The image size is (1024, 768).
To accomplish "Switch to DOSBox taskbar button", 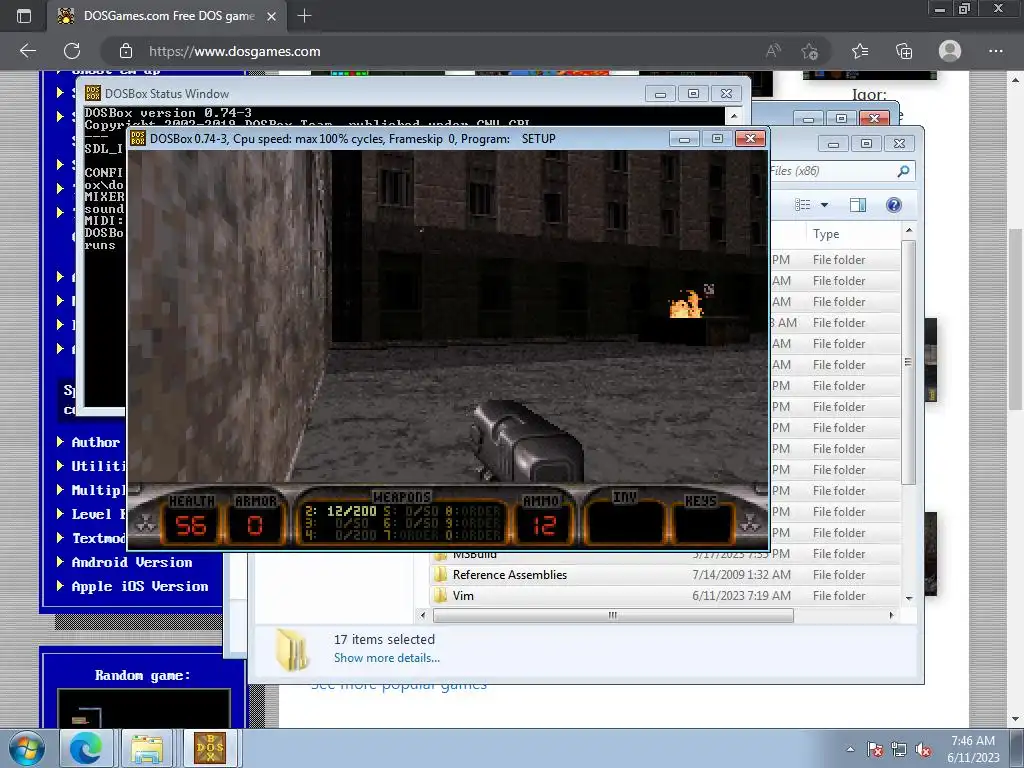I will click(x=210, y=748).
